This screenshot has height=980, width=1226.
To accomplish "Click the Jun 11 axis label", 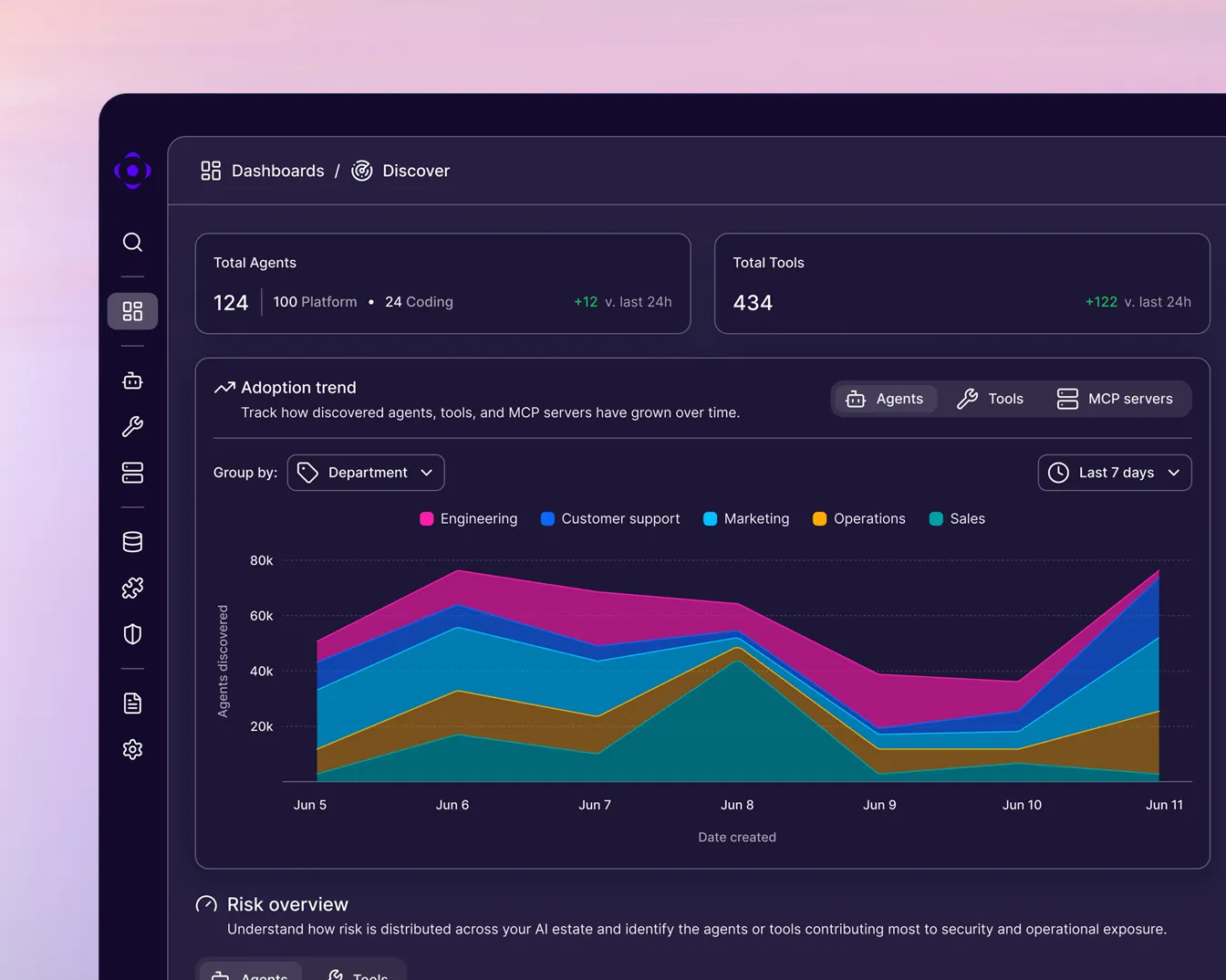I will (x=1164, y=805).
